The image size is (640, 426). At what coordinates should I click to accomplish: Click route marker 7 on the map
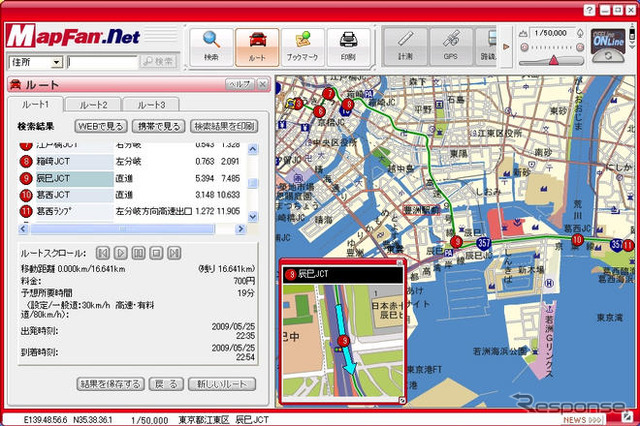(329, 94)
